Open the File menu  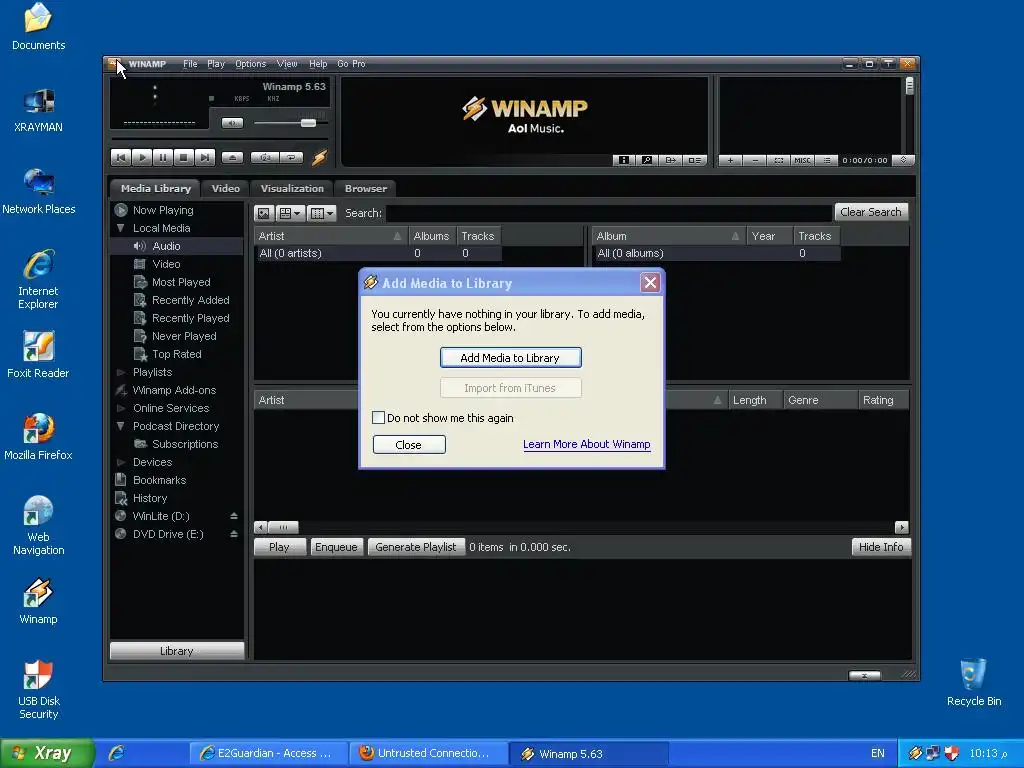click(x=190, y=63)
